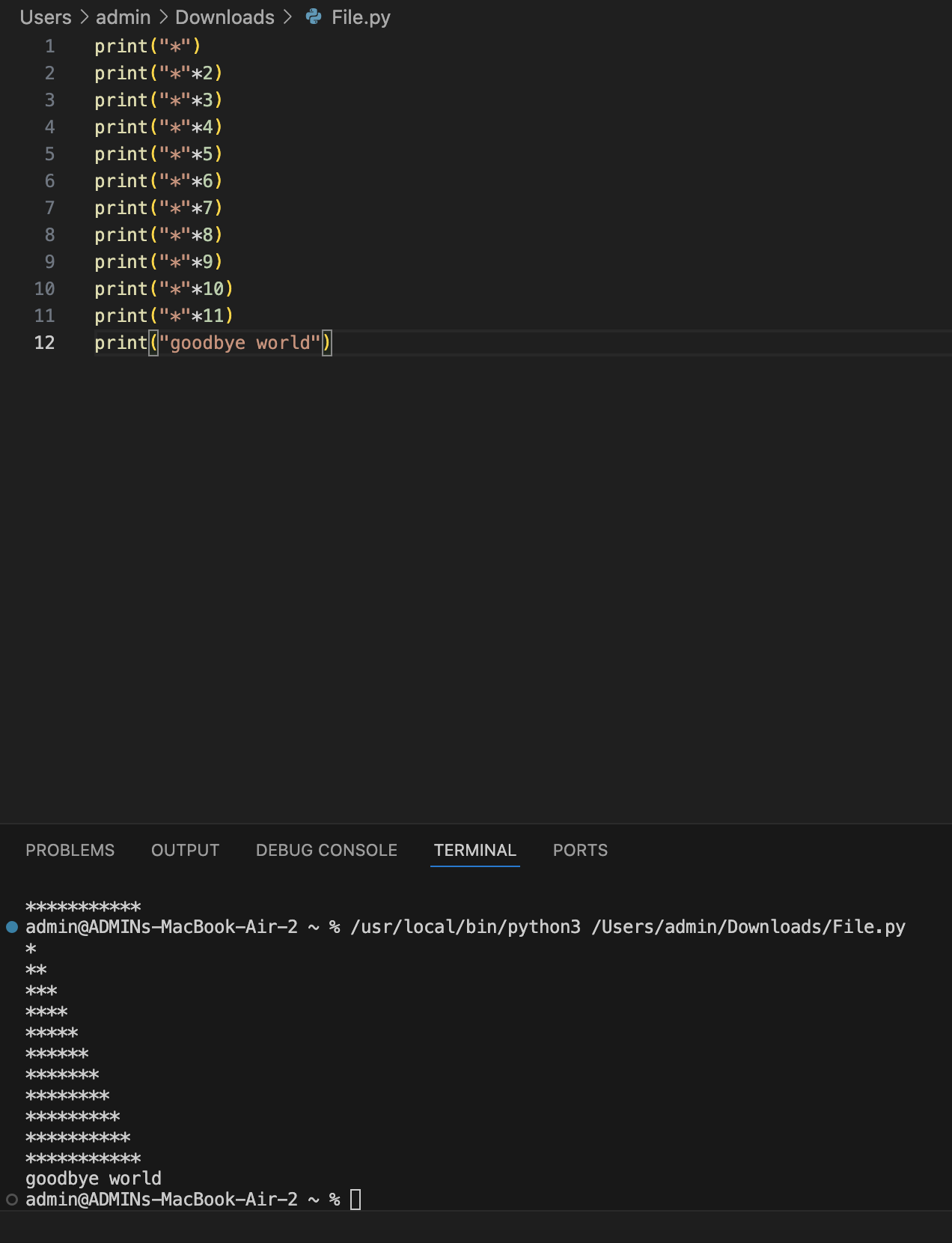Screen dimensions: 952x1243
Task: Click the chevron after admin breadcrumb
Action: pos(163,17)
